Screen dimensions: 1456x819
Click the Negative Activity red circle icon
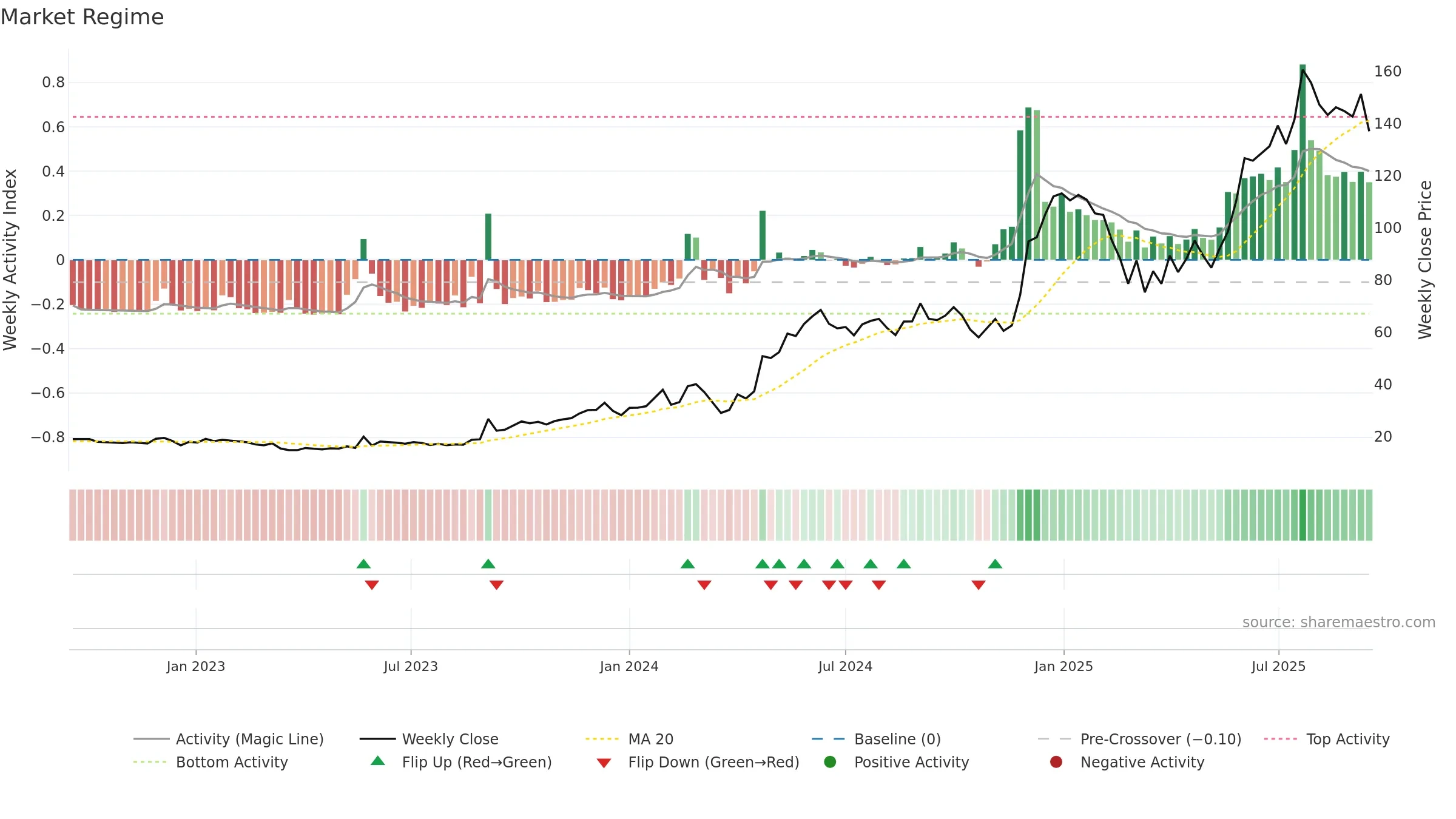coord(1056,762)
